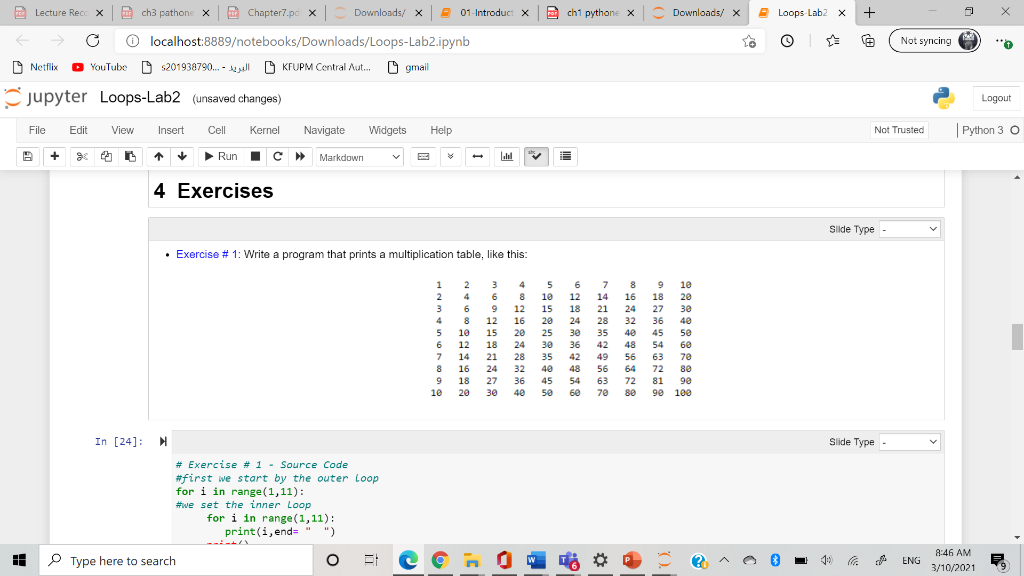The image size is (1024, 576).
Task: Move the selected cell up
Action: click(x=158, y=157)
